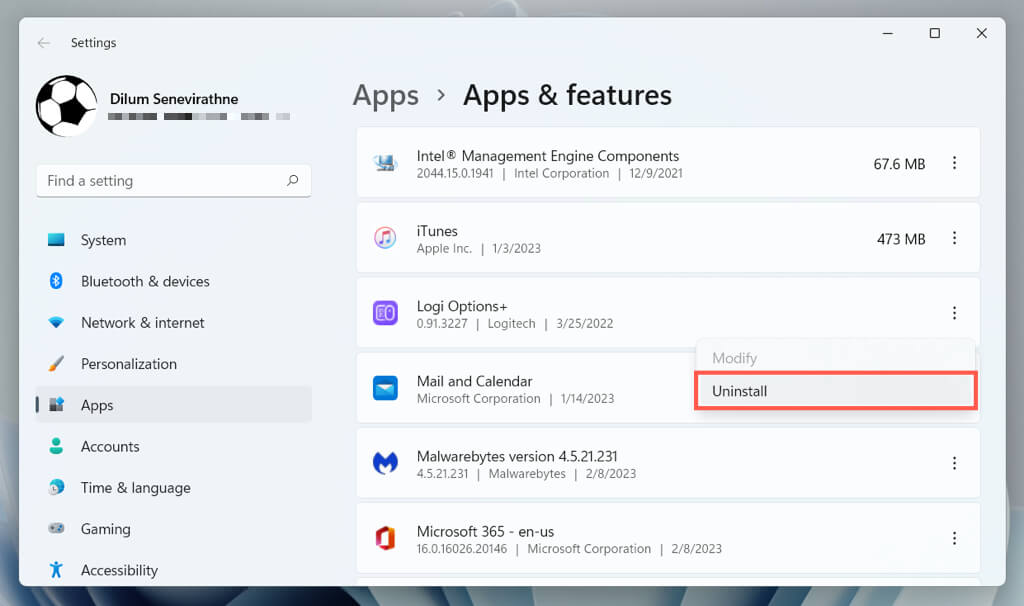Viewport: 1024px width, 606px height.
Task: Click the Logi Options+ app icon
Action: (385, 313)
